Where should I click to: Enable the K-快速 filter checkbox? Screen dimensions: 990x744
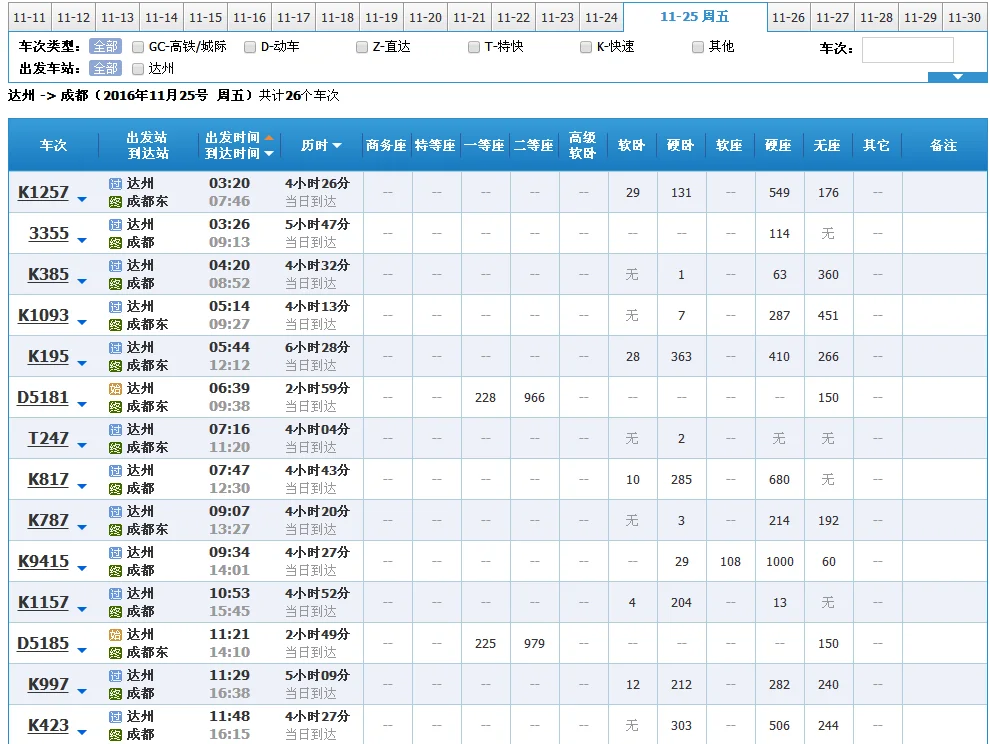(x=586, y=46)
